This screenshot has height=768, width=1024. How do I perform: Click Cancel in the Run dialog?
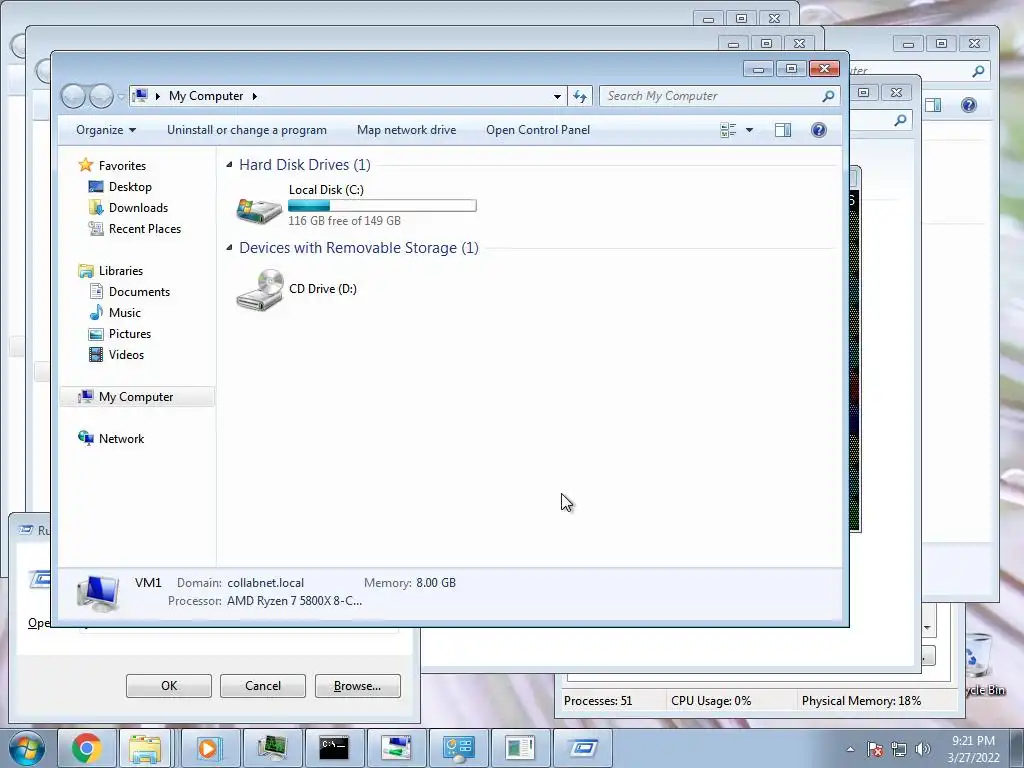[263, 686]
